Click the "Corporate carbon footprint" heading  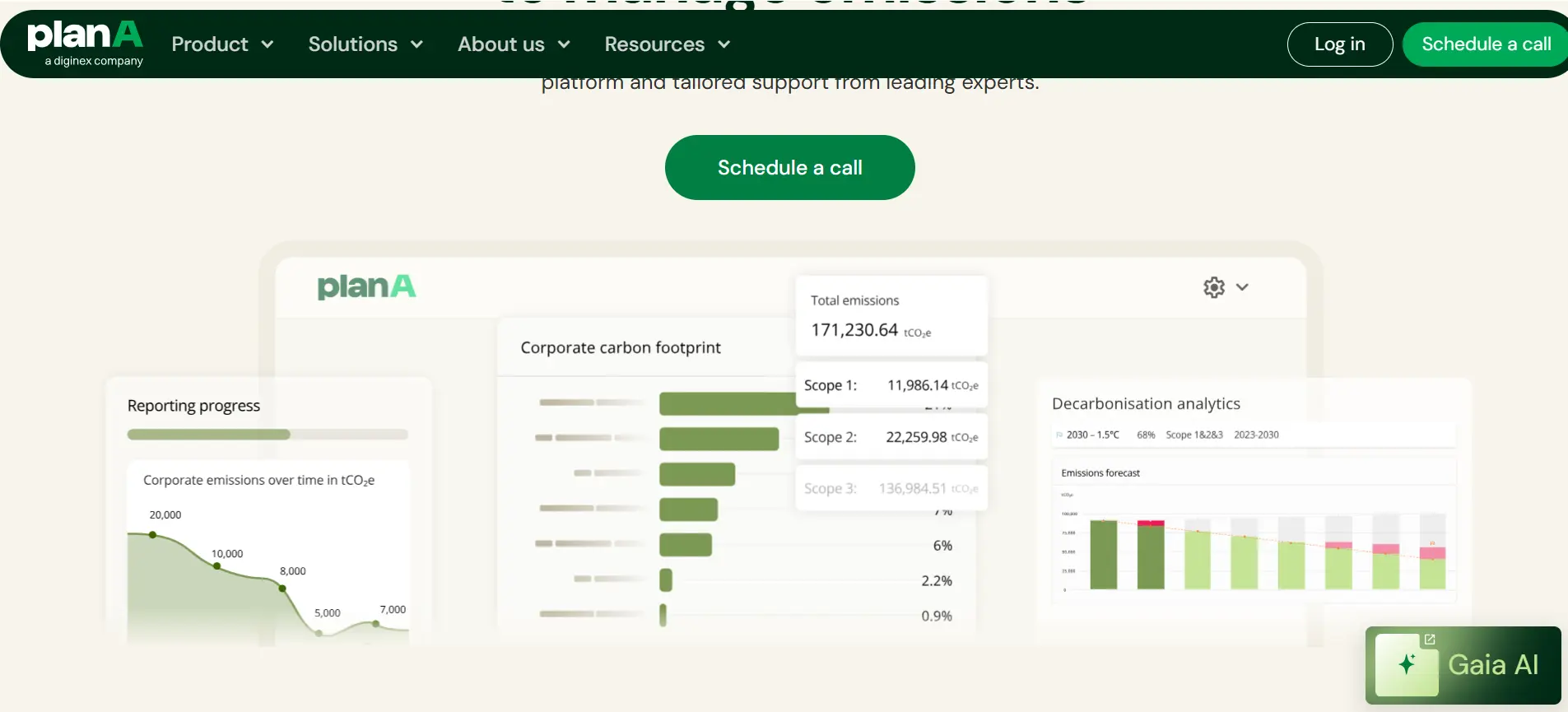coord(621,347)
